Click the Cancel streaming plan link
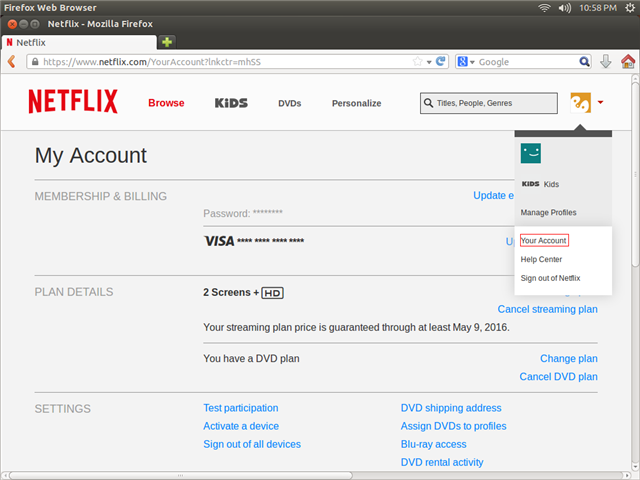 pyautogui.click(x=547, y=309)
